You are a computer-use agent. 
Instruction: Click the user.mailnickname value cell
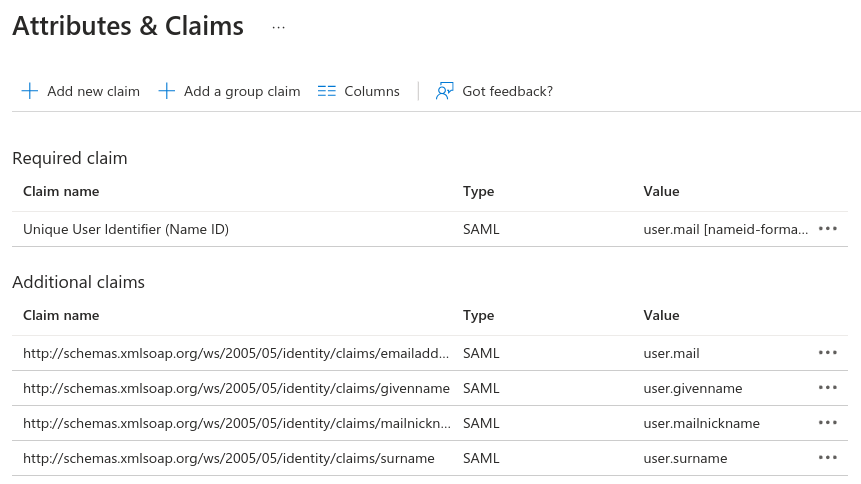tap(701, 423)
